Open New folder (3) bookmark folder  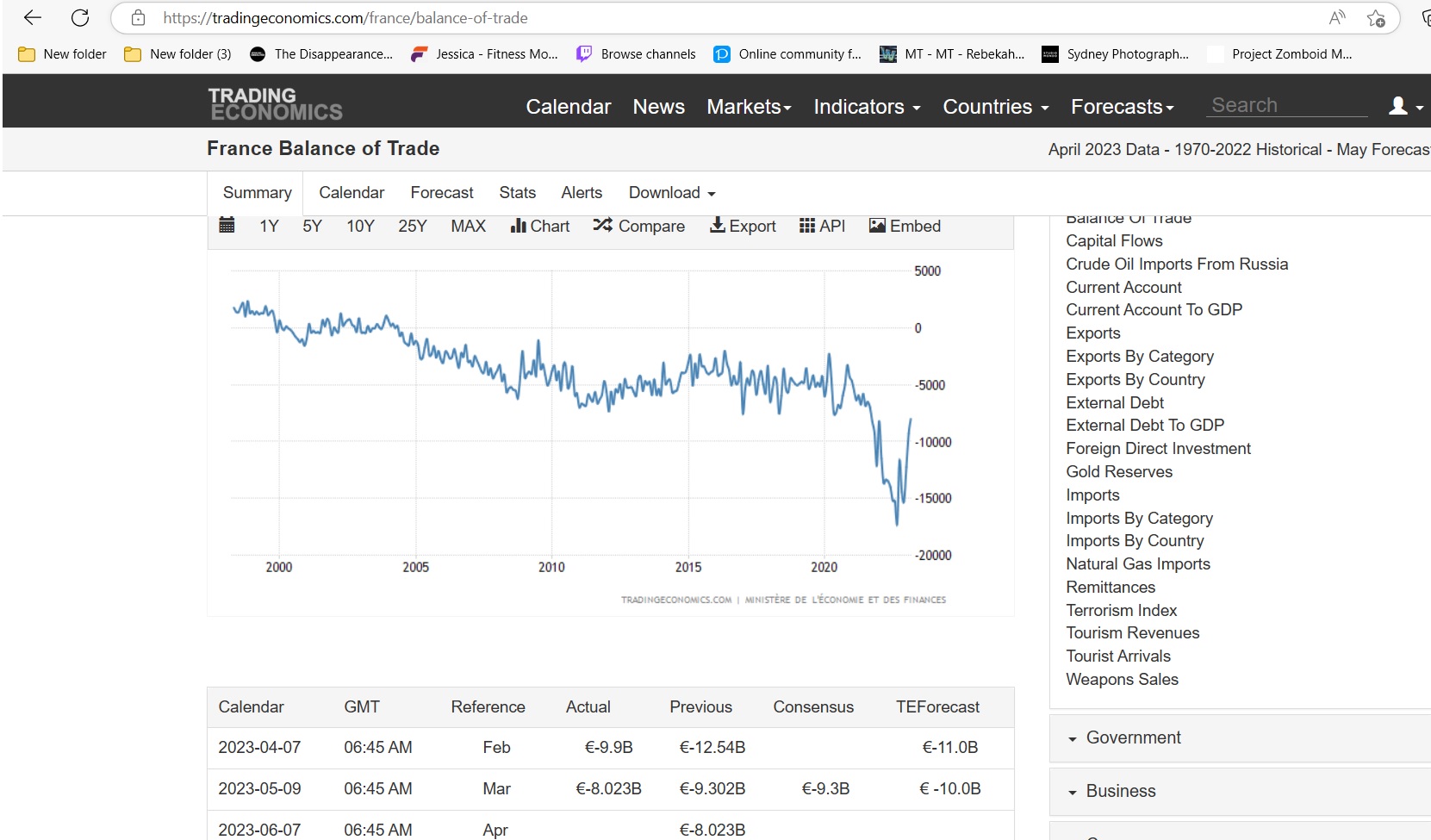tap(177, 53)
